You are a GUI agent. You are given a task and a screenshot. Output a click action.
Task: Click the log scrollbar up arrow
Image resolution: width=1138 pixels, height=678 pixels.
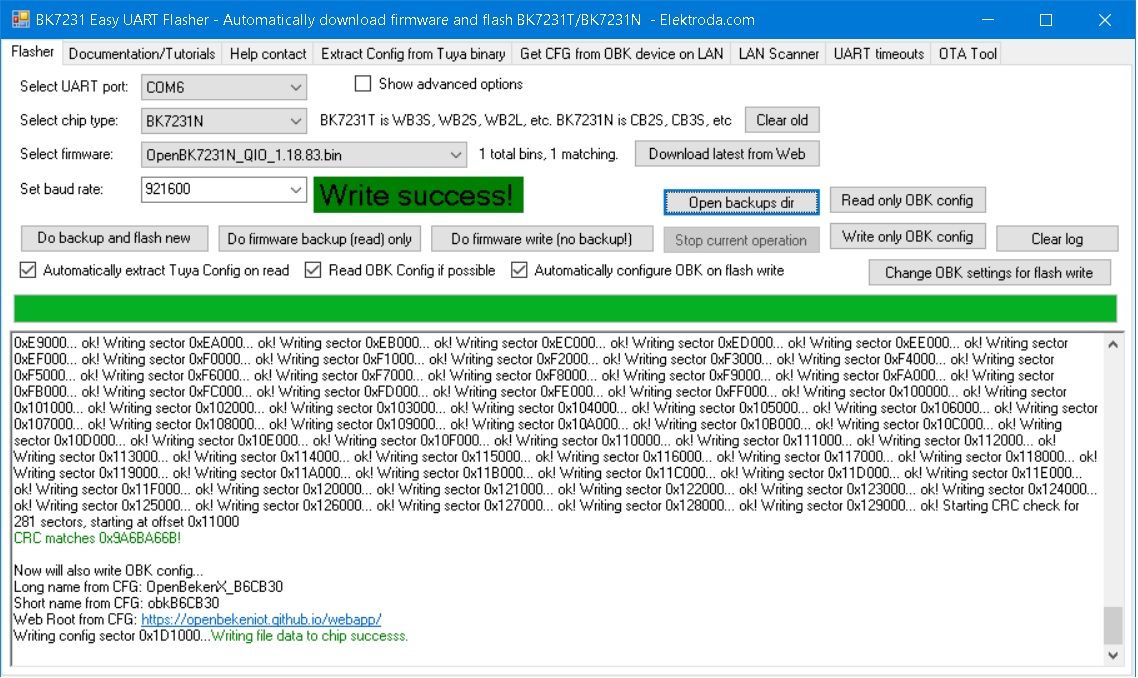pyautogui.click(x=1113, y=345)
